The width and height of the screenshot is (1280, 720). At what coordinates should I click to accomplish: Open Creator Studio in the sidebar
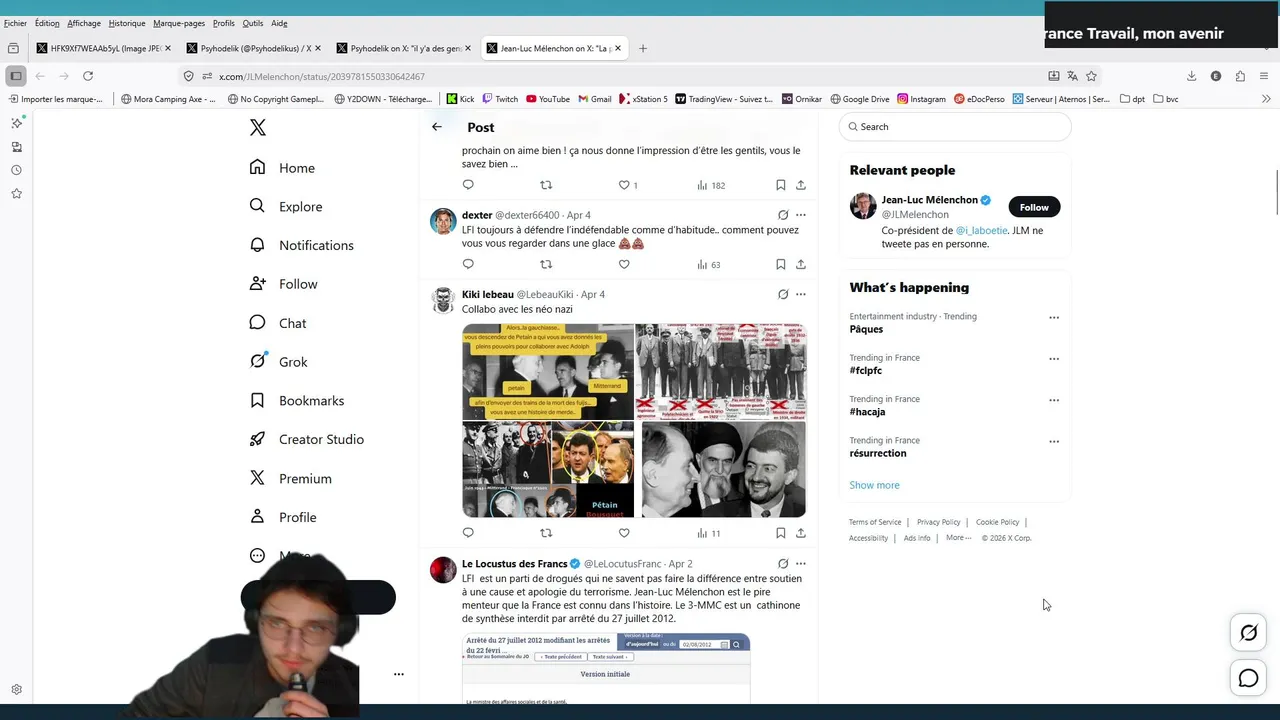306,439
